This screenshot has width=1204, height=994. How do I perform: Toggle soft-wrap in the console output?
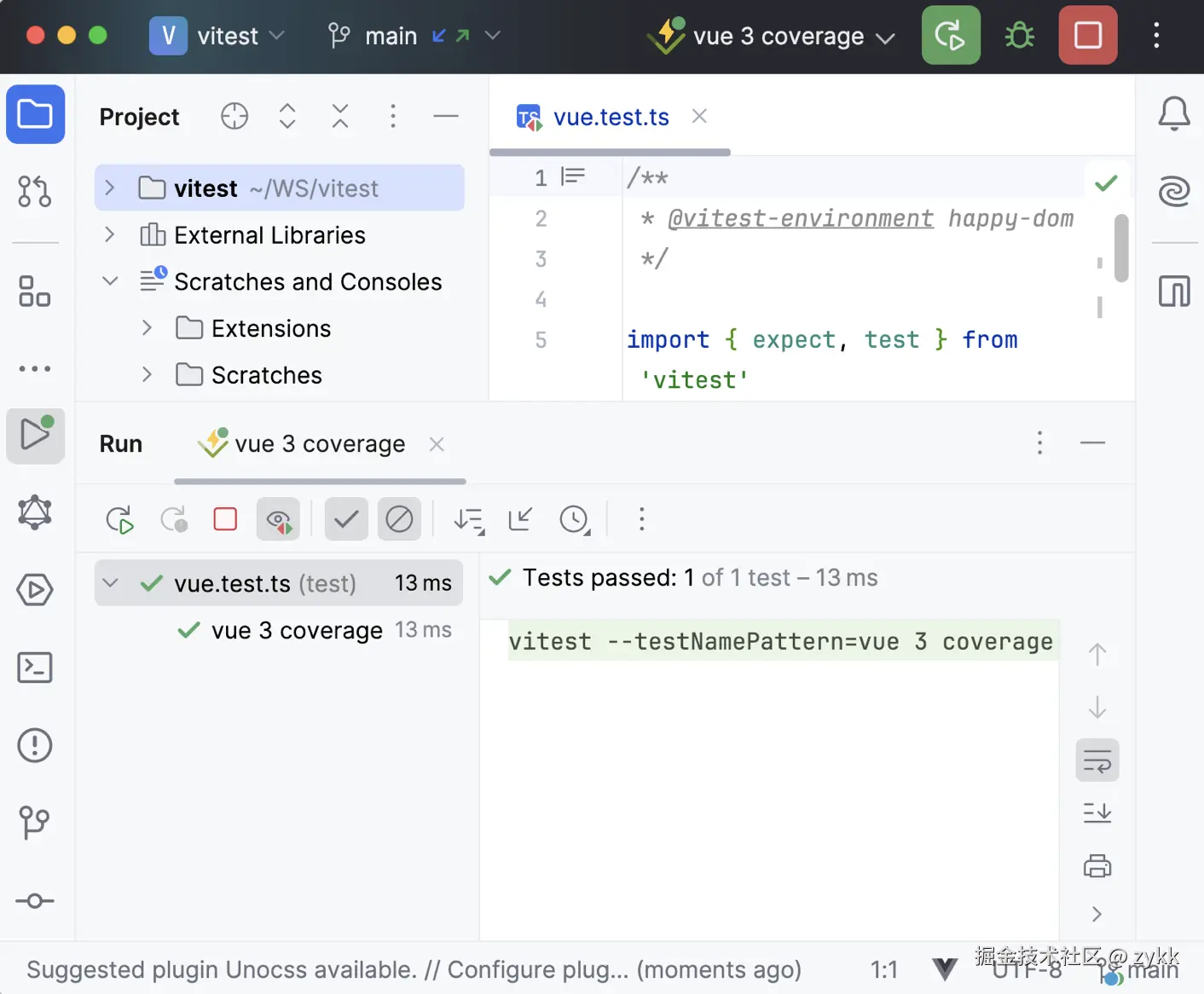coord(1097,760)
